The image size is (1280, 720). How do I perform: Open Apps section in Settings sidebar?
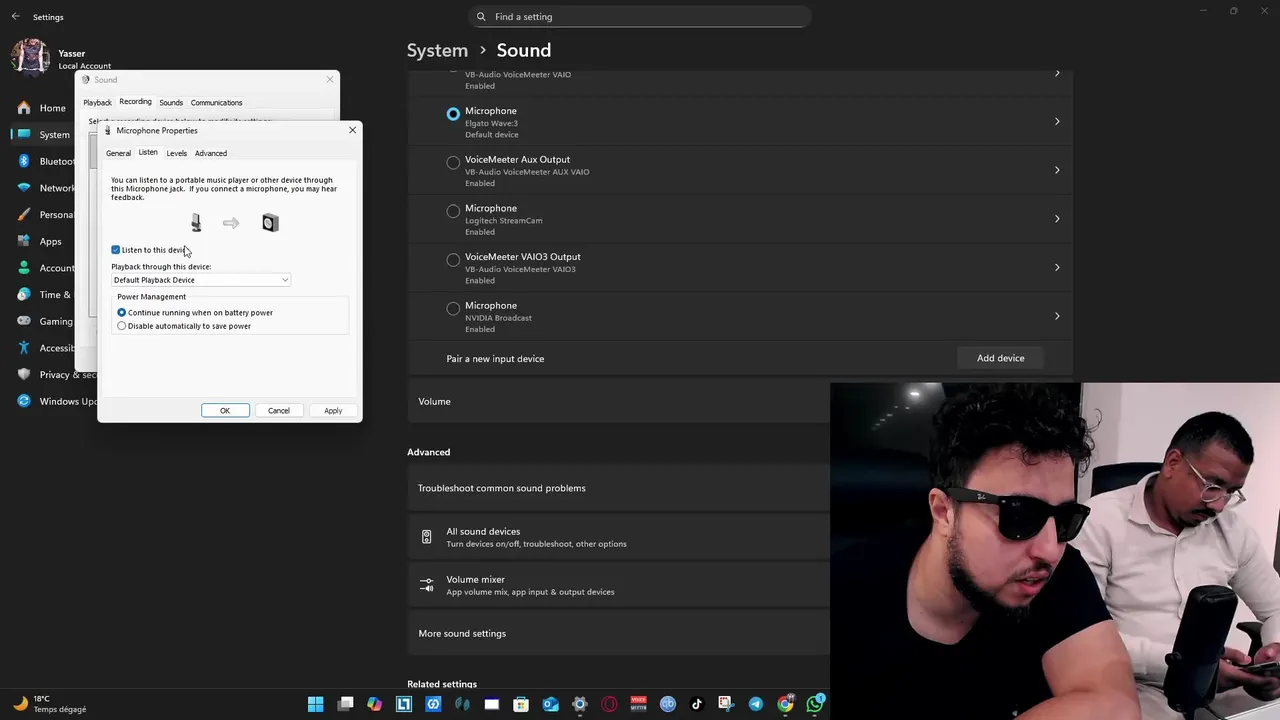click(x=50, y=241)
